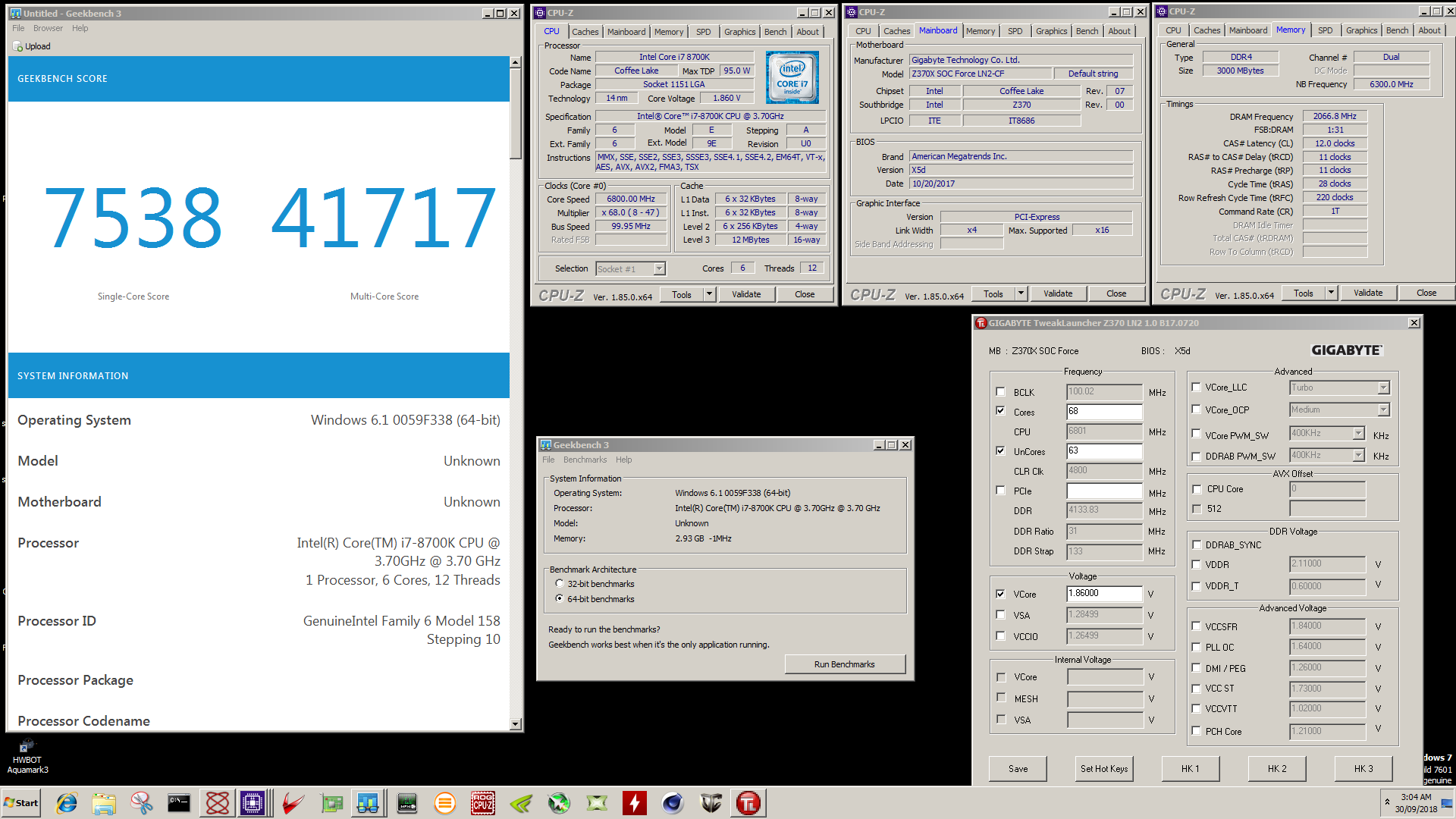
Task: Open the VCore_LLC Turbo dropdown
Action: click(1383, 388)
